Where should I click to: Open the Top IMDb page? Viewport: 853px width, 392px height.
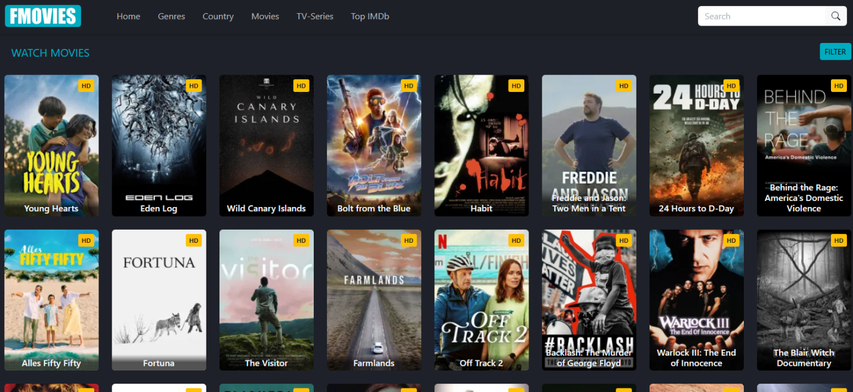tap(370, 16)
